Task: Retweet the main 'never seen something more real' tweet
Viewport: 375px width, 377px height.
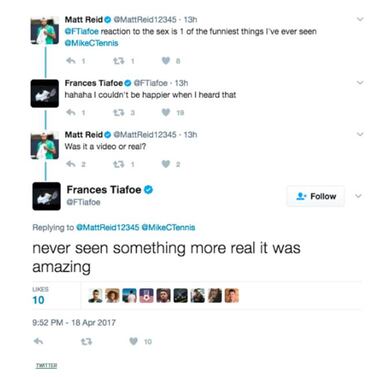Action: click(x=86, y=341)
